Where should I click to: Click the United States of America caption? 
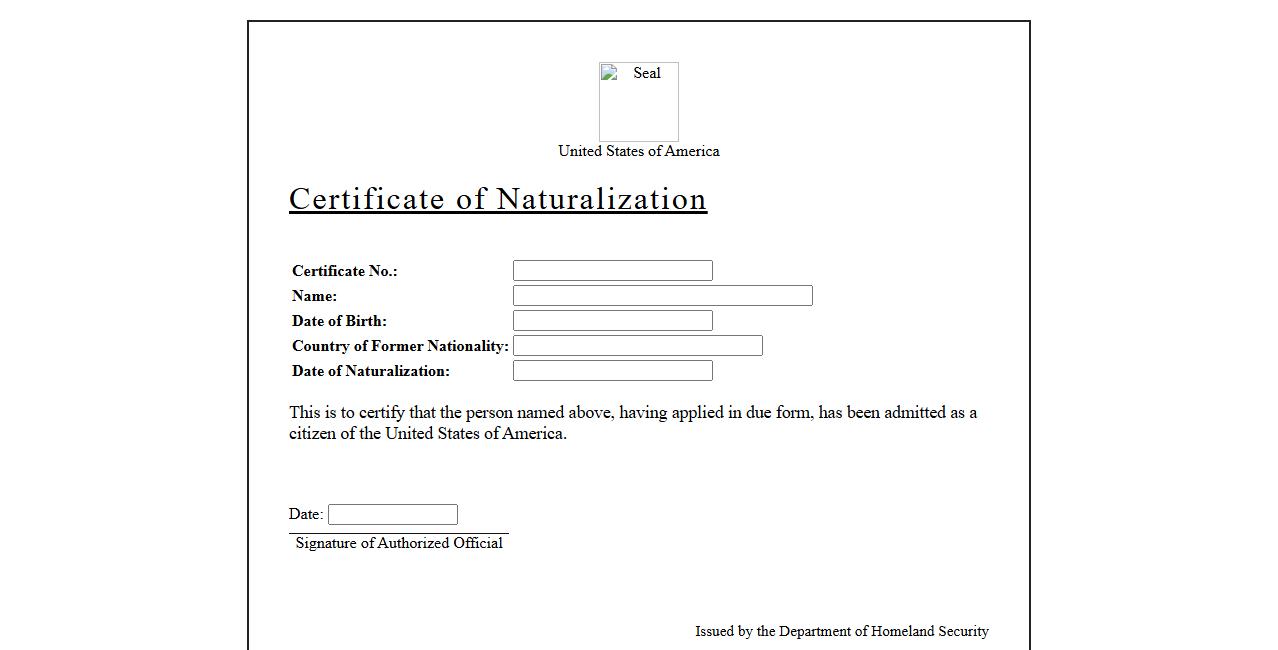point(638,151)
